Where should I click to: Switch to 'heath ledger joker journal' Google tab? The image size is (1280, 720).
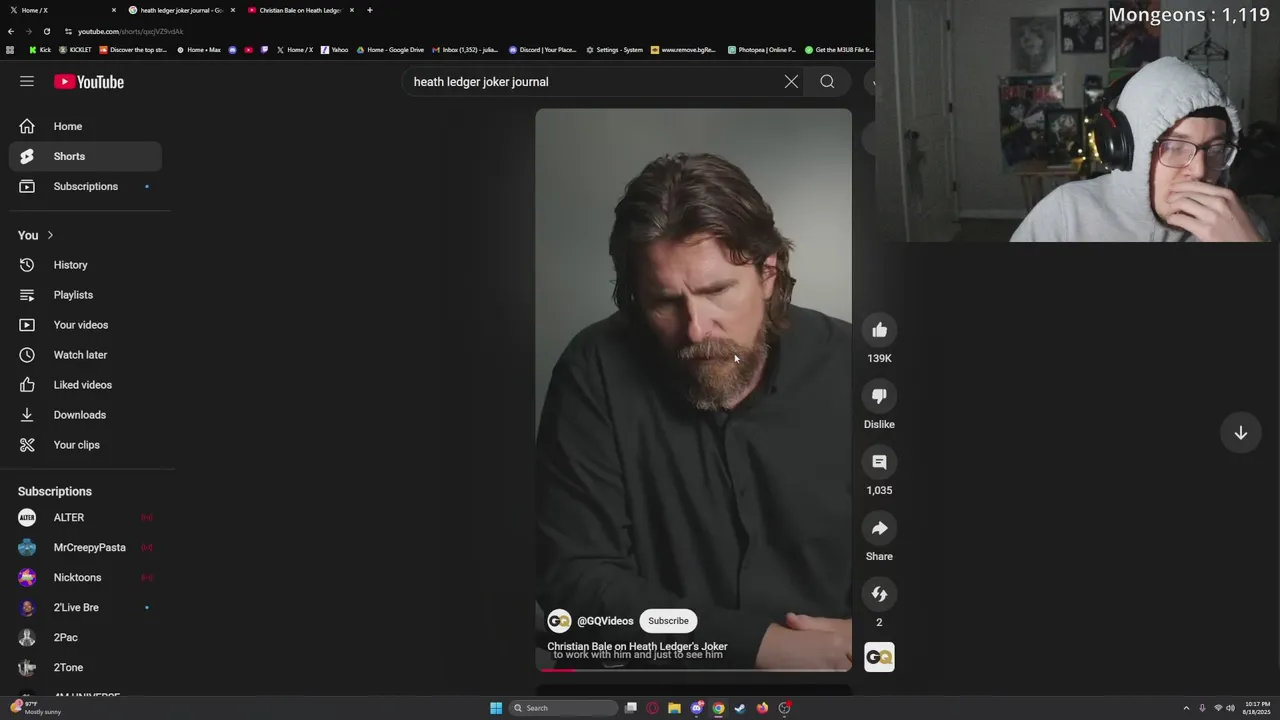181,10
